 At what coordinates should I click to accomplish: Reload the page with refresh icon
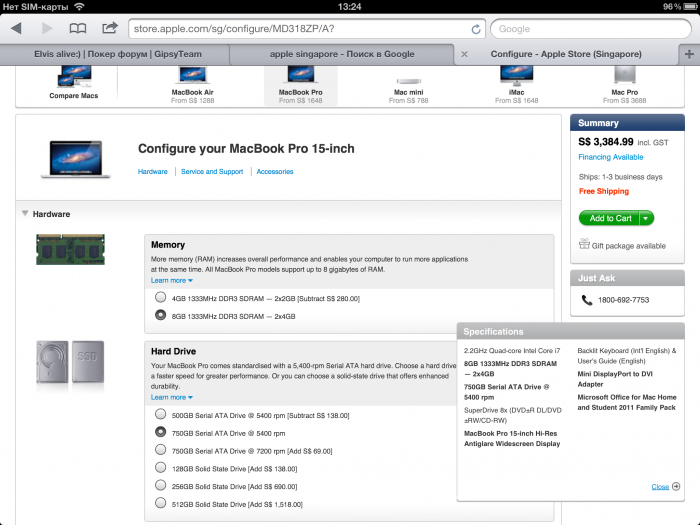pos(475,29)
